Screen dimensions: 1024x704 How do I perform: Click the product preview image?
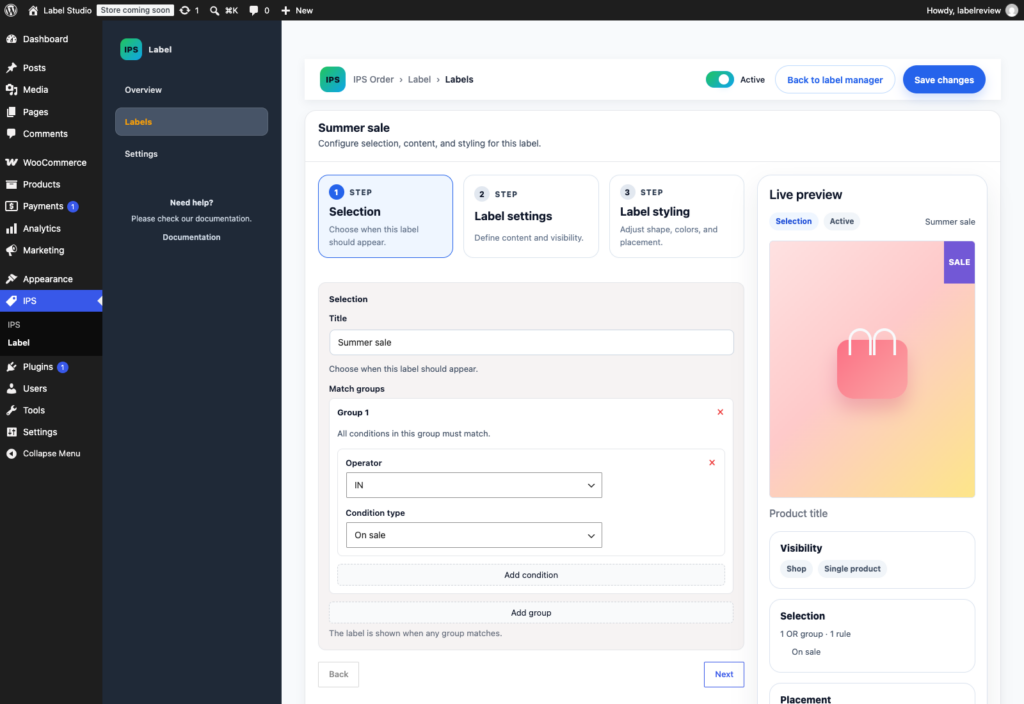click(872, 370)
